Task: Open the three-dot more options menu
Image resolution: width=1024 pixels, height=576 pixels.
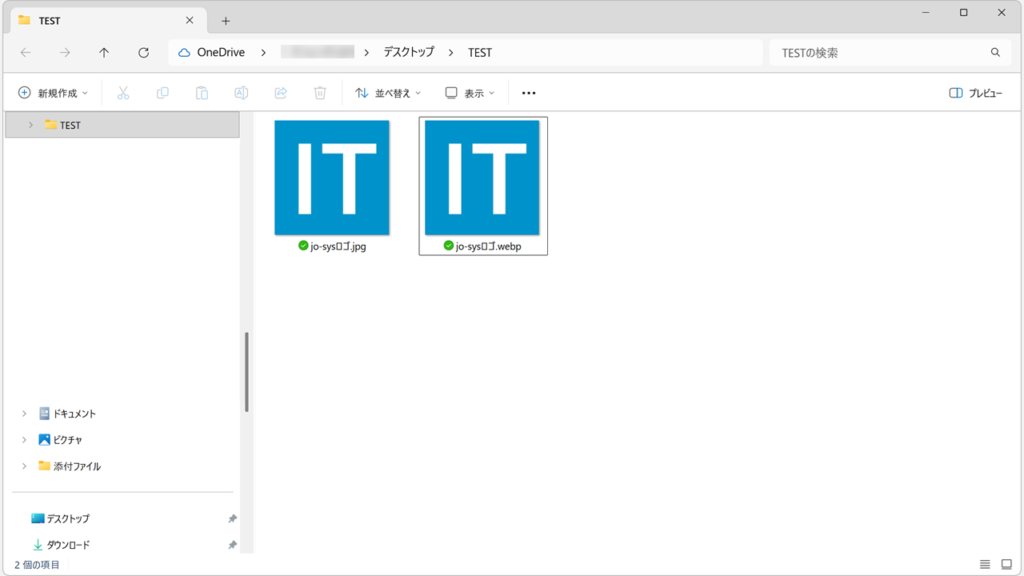Action: click(529, 93)
